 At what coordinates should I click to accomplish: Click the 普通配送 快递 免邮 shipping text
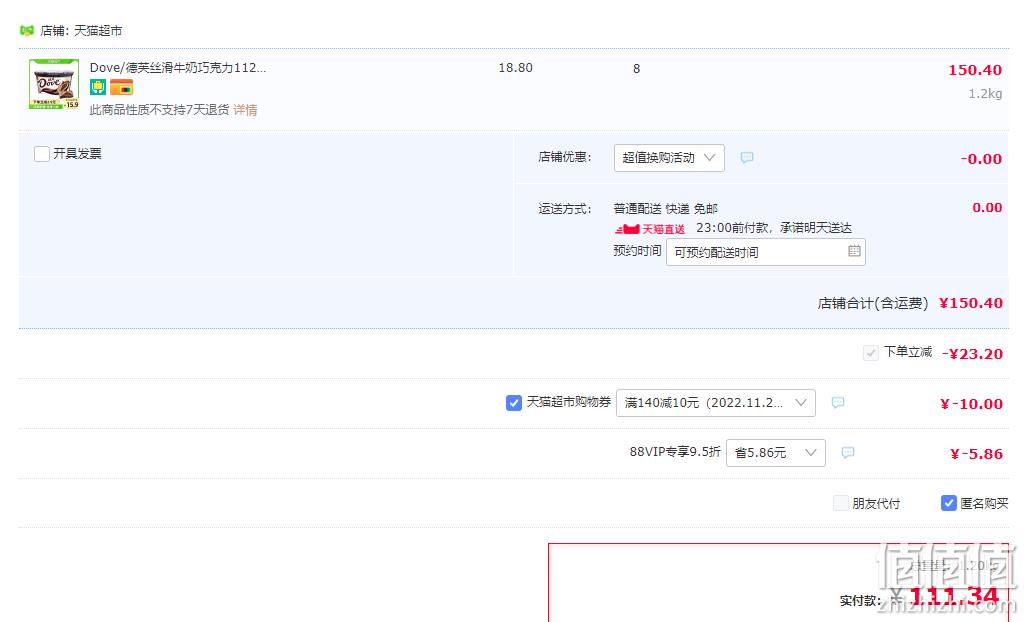(x=665, y=209)
